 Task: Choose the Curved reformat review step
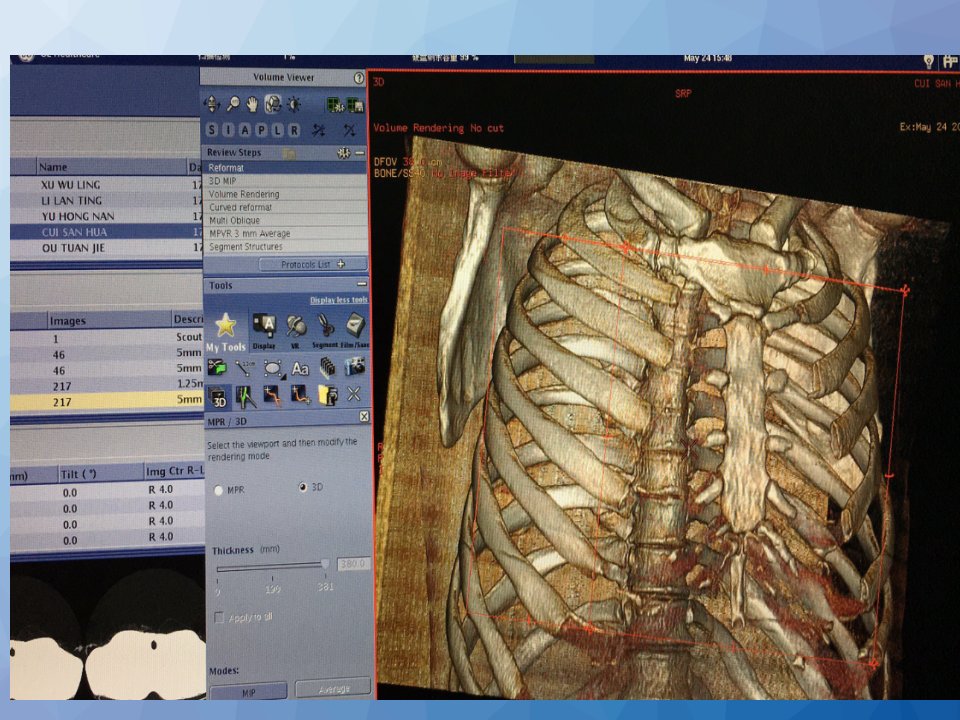284,207
